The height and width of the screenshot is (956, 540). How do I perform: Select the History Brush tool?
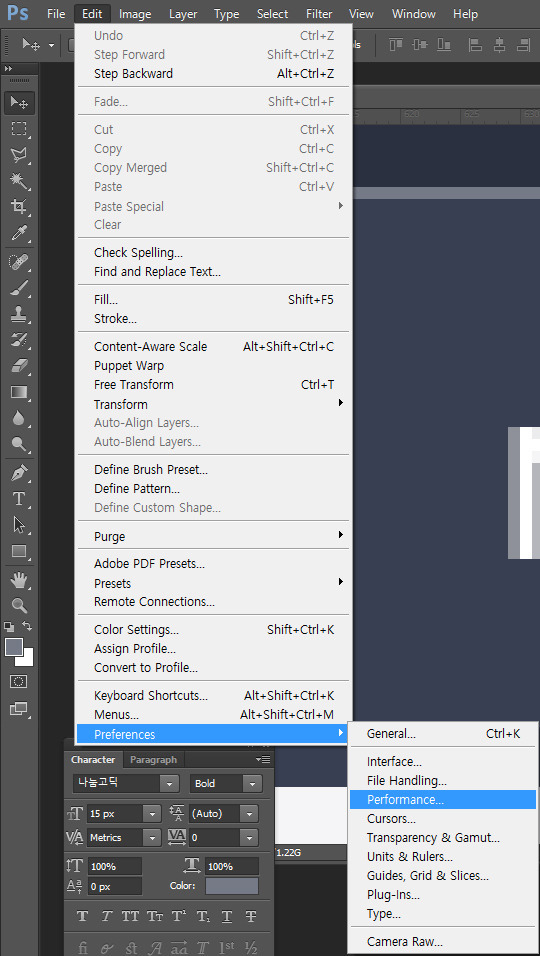(19, 340)
